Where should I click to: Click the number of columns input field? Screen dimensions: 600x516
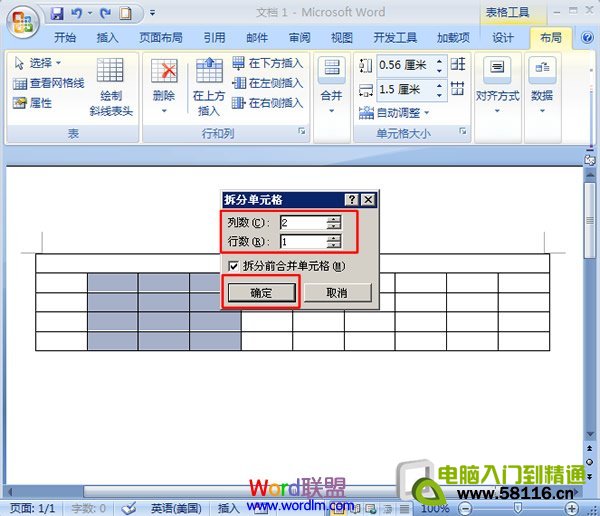coord(304,222)
